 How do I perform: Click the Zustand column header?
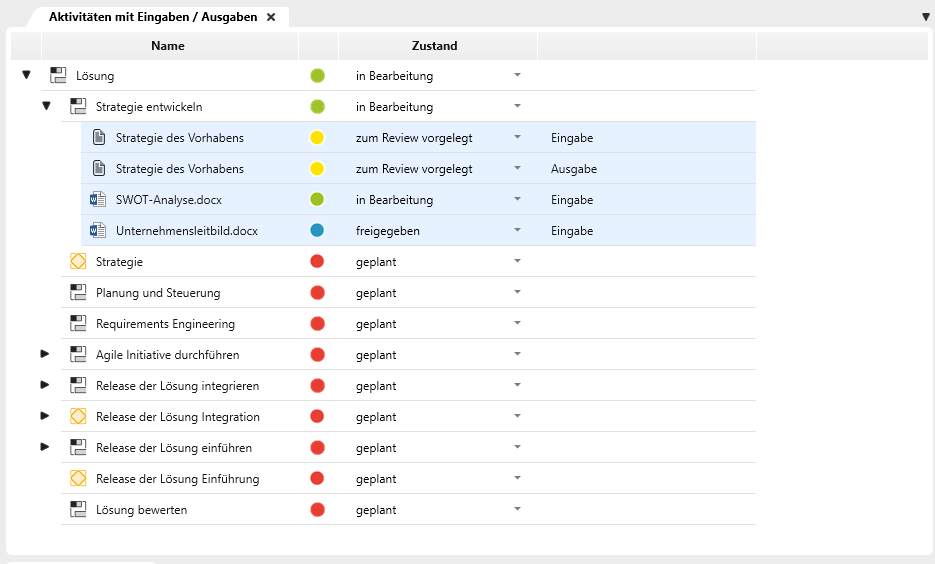435,46
